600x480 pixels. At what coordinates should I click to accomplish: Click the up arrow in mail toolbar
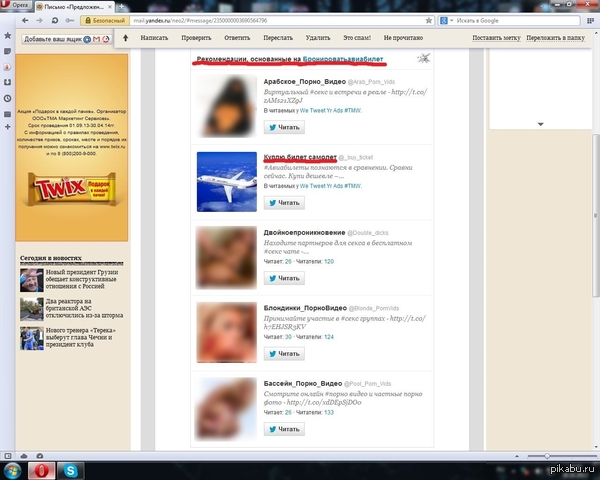124,40
